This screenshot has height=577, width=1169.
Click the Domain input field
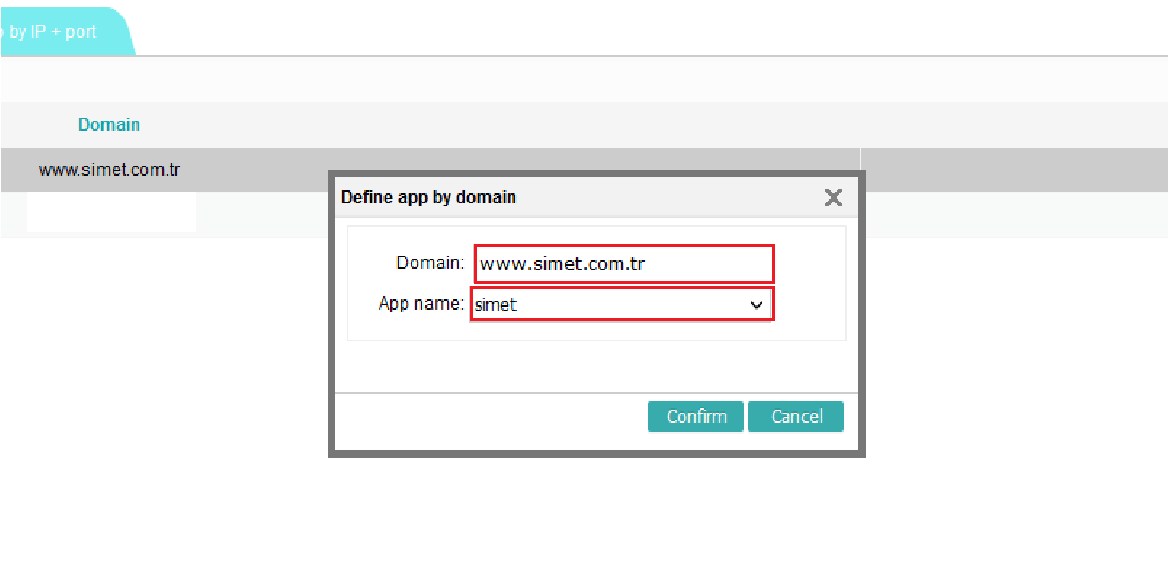[x=623, y=265]
